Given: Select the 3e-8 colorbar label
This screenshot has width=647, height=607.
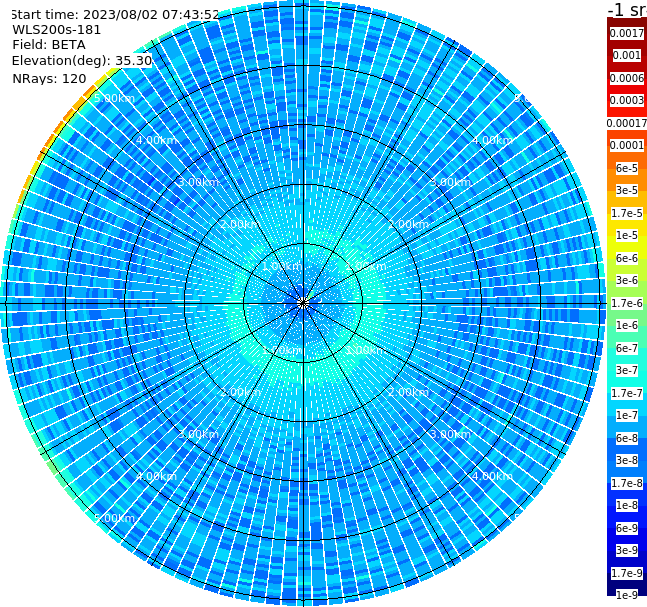Looking at the screenshot, I should [627, 460].
